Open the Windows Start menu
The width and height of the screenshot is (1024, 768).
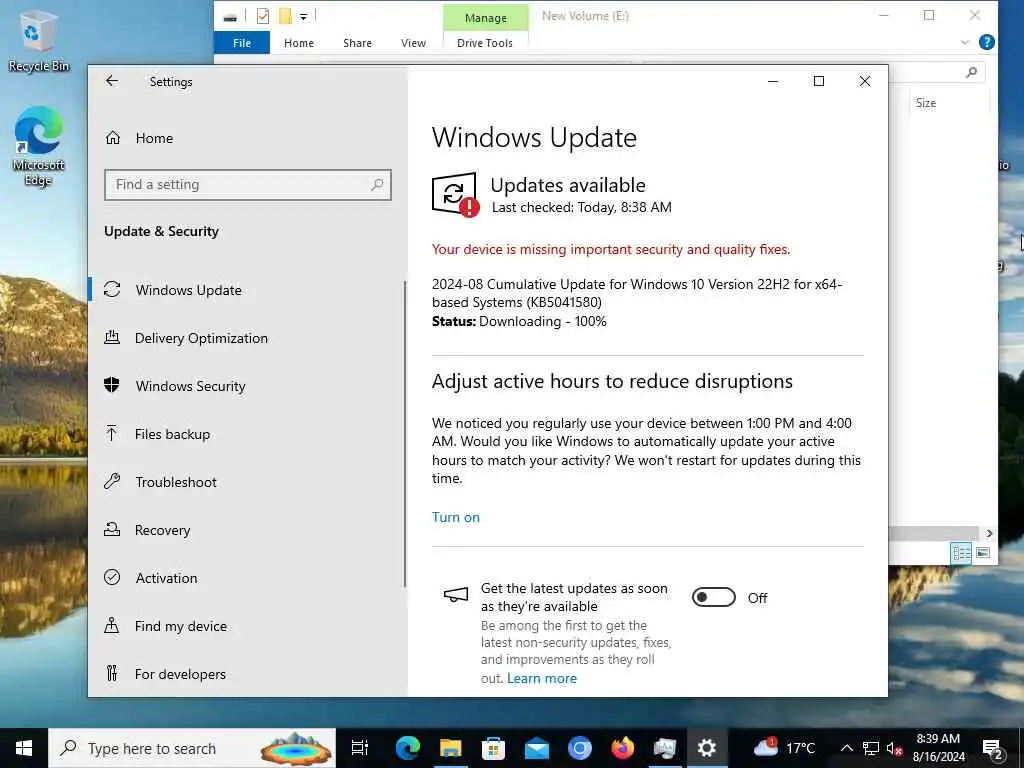point(24,748)
